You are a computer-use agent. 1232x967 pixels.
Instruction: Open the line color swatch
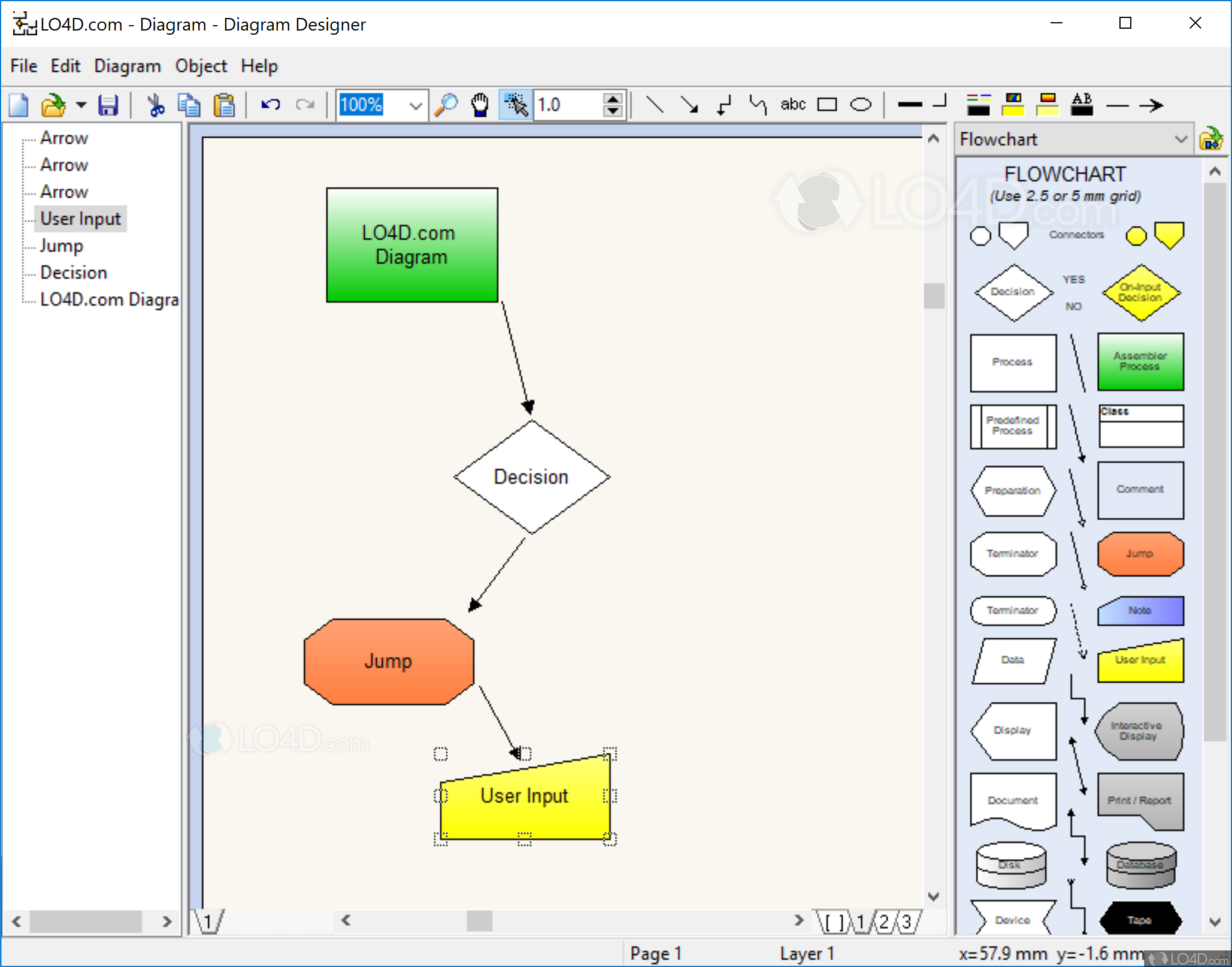point(979,105)
